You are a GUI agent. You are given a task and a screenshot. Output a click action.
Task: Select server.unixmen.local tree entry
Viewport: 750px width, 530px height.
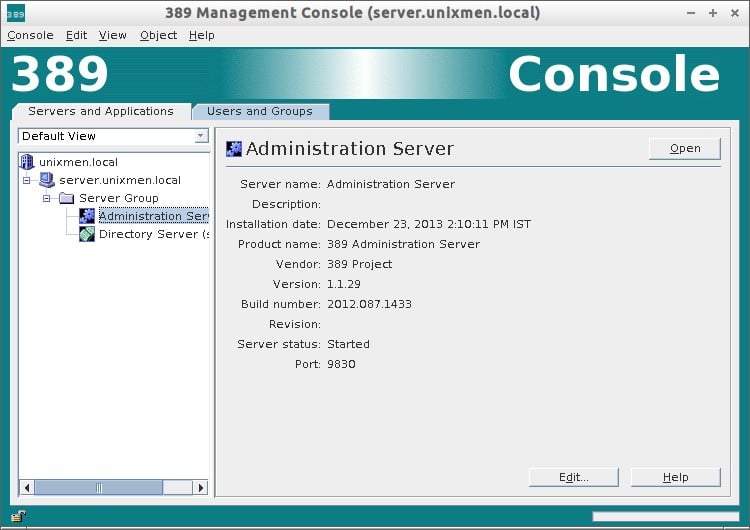pos(120,180)
